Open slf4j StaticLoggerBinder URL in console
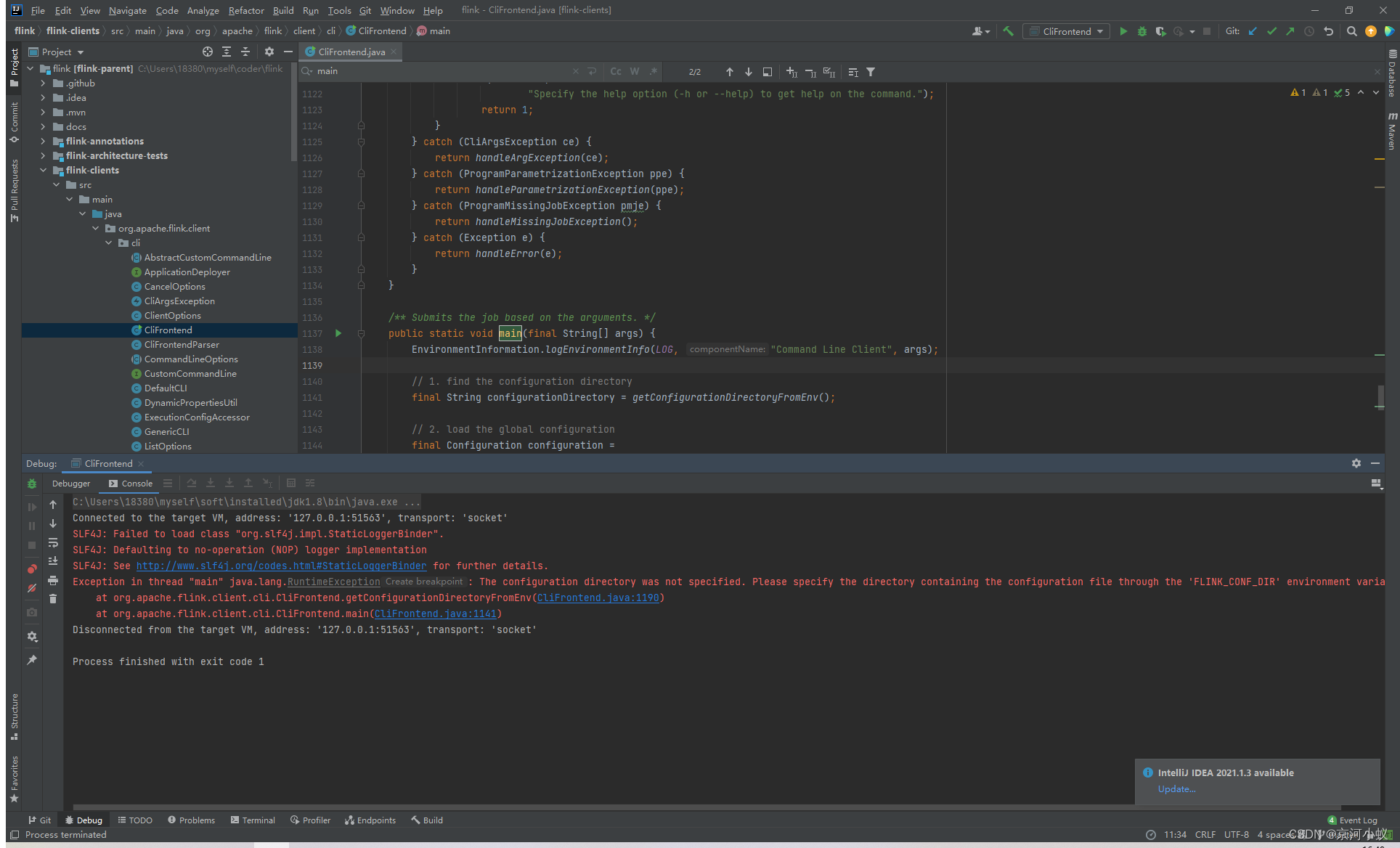The width and height of the screenshot is (1400, 848). point(281,566)
